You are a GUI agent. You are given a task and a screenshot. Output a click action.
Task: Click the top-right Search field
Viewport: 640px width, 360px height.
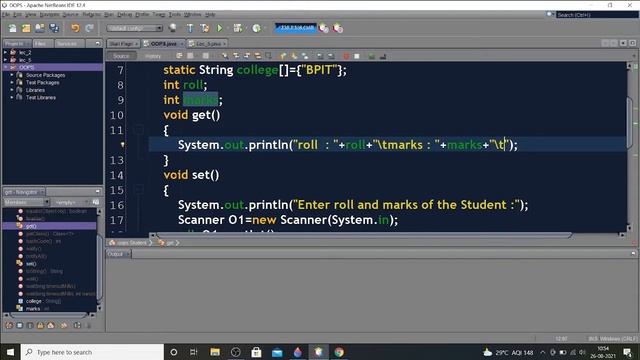pyautogui.click(x=597, y=15)
